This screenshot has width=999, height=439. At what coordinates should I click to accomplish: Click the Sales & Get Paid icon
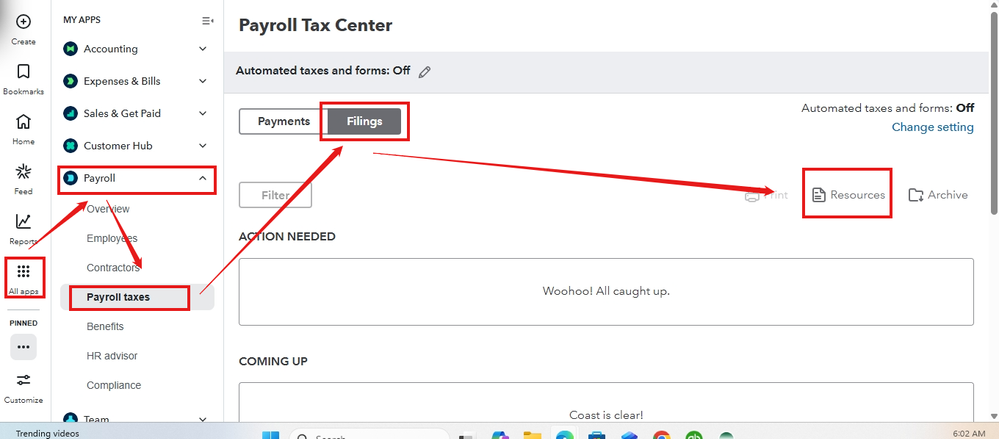70,113
